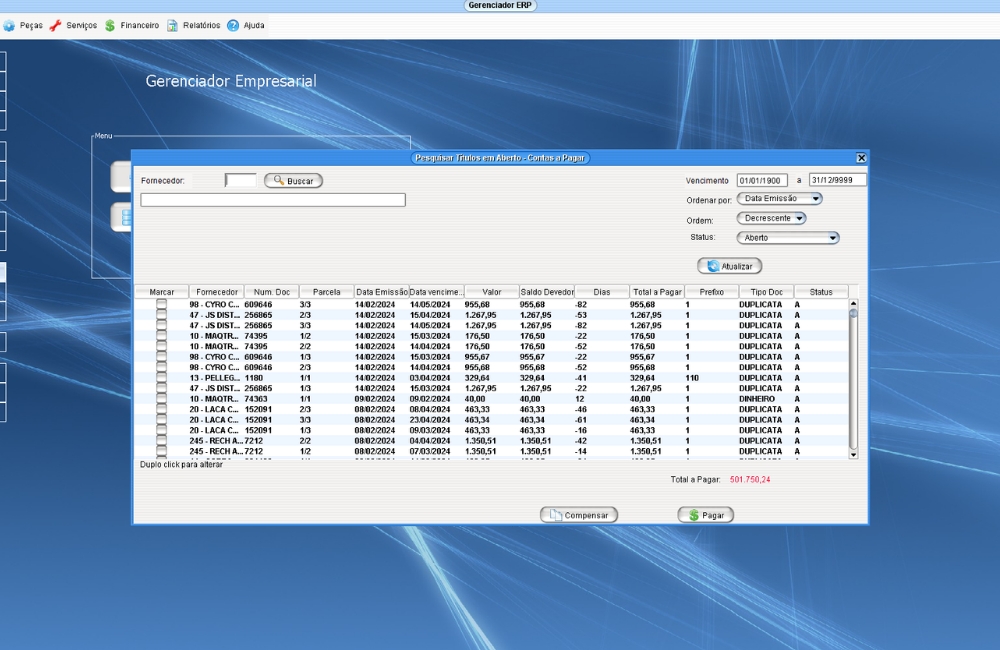Viewport: 1000px width, 650px height.
Task: Click the "Duplo click para alterar" hint text
Action: (182, 464)
